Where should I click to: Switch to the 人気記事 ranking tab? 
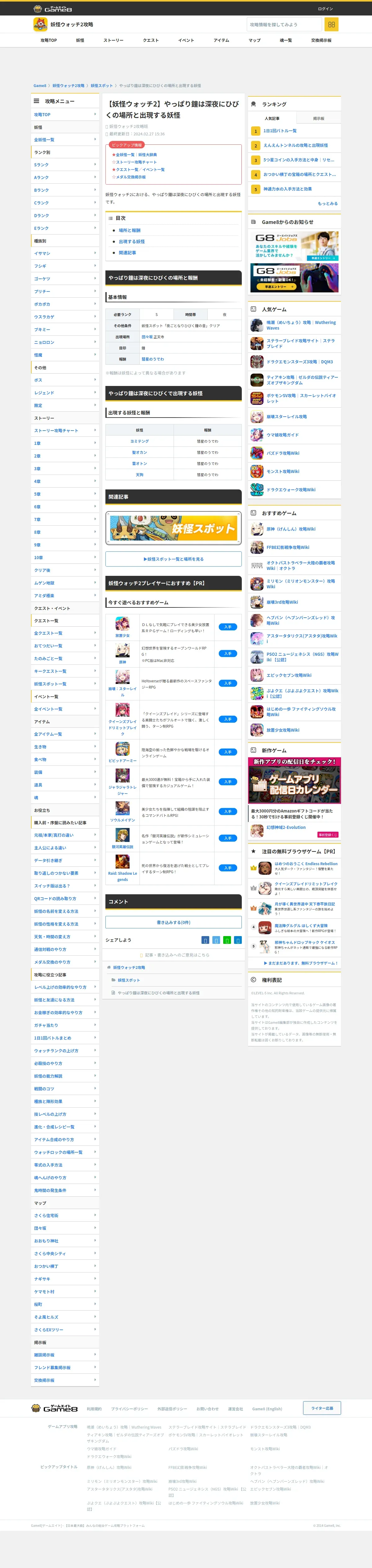(272, 118)
